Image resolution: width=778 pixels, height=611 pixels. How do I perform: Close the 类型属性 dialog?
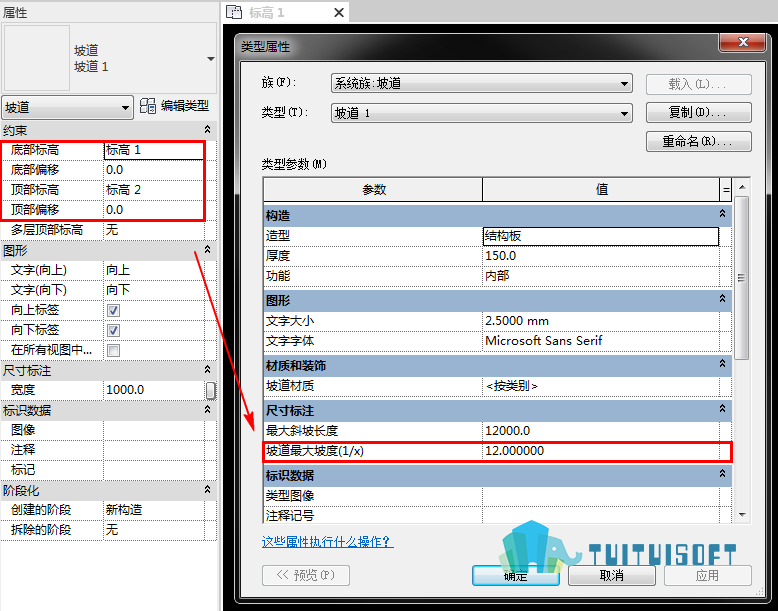click(743, 42)
